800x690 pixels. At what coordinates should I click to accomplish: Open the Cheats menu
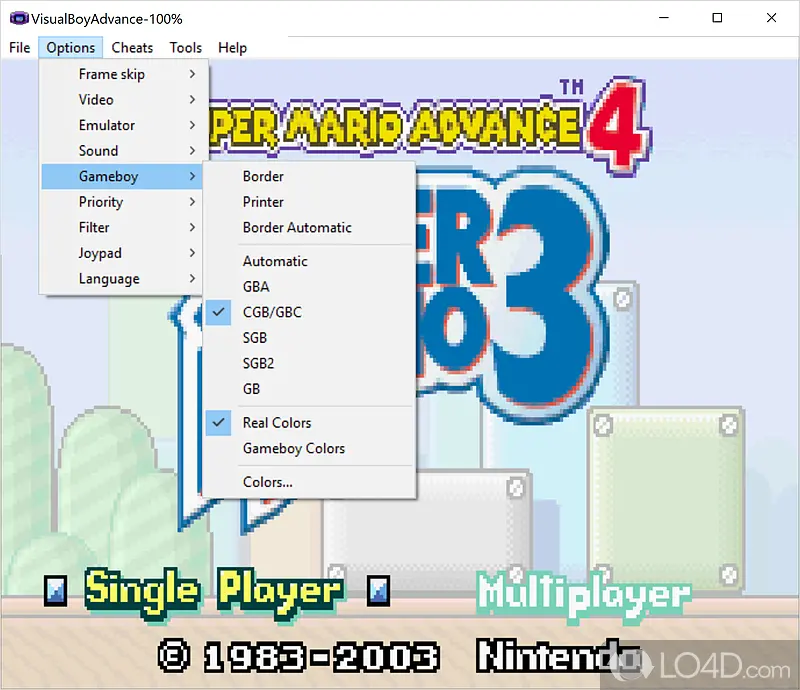[132, 47]
